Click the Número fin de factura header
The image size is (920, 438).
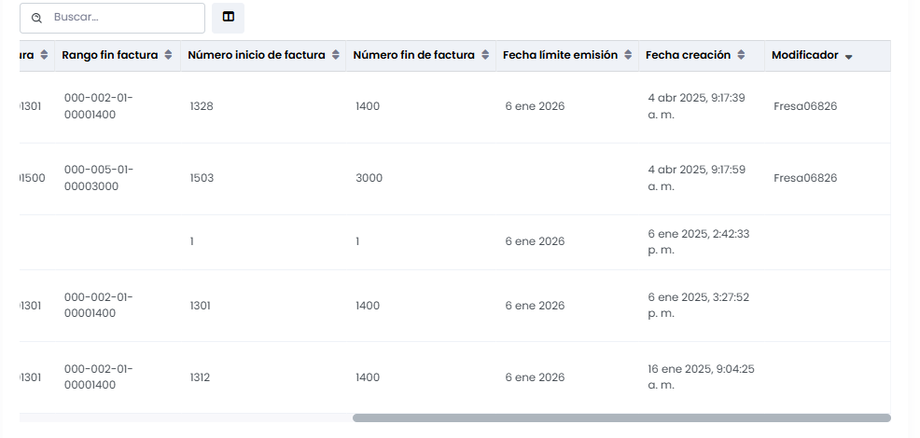(414, 56)
